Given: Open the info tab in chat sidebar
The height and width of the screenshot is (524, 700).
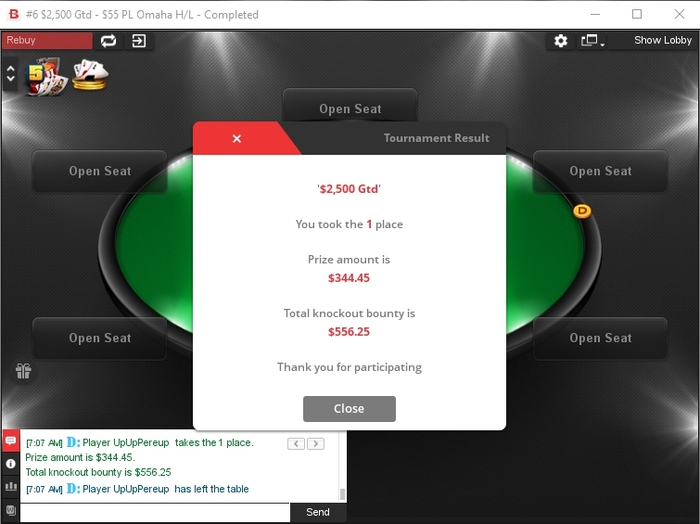Looking at the screenshot, I should click(x=11, y=464).
